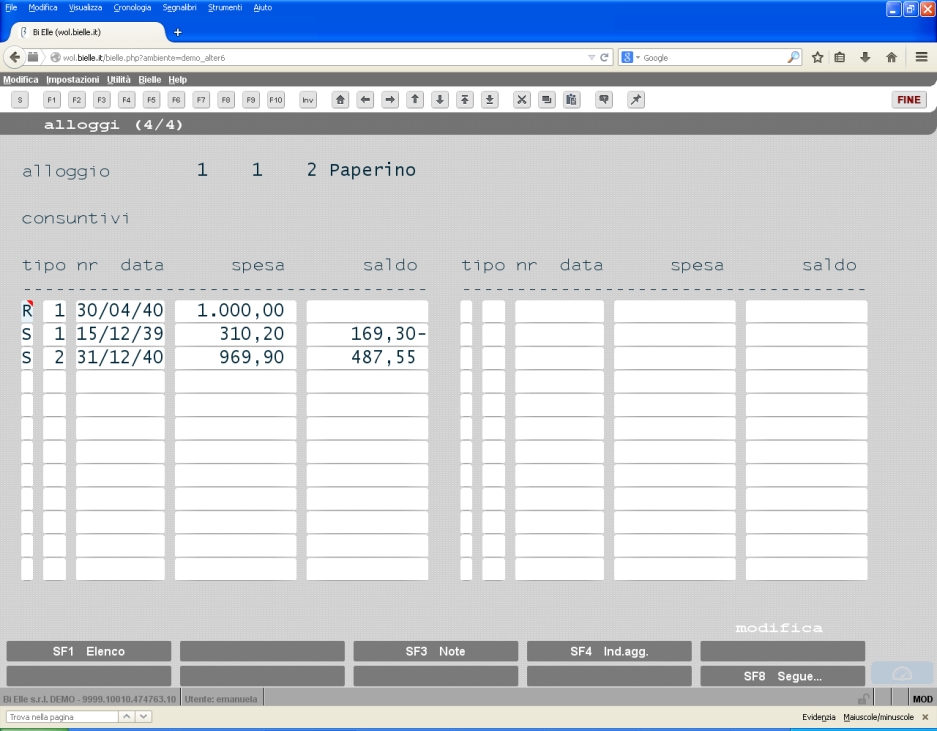
Task: Expand the URL bar history dropdown
Action: point(591,57)
